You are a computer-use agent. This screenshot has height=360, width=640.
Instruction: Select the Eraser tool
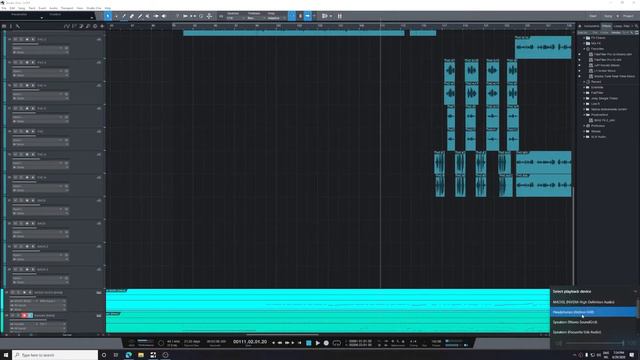click(x=131, y=16)
